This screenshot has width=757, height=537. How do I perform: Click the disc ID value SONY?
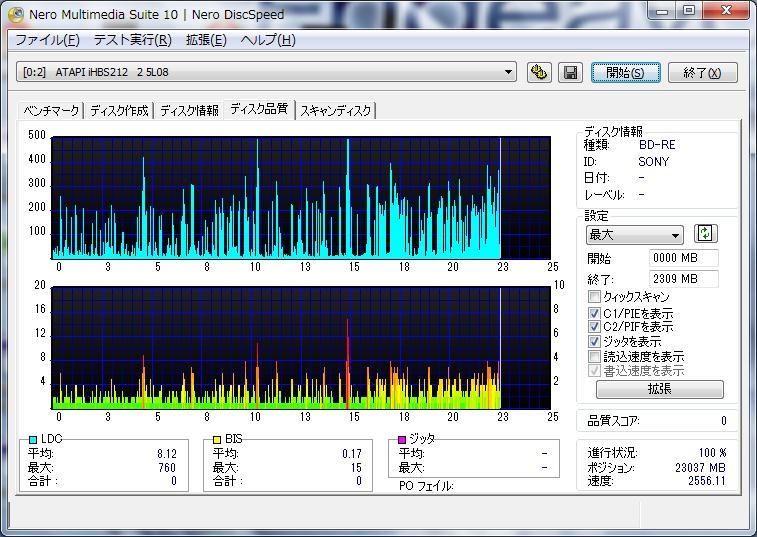pos(654,162)
